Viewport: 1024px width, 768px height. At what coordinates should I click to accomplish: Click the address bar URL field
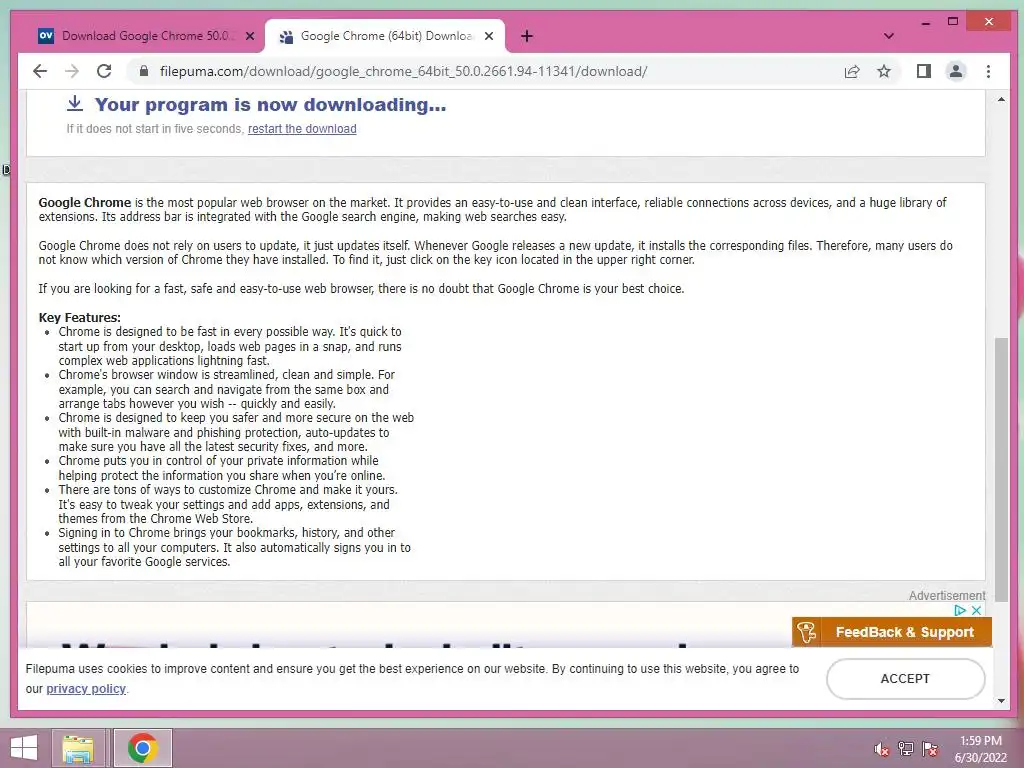tap(404, 71)
